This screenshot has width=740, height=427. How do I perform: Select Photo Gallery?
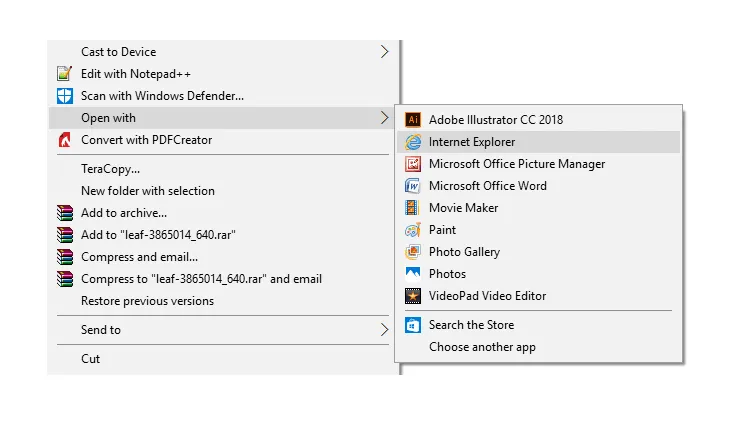[538, 252]
